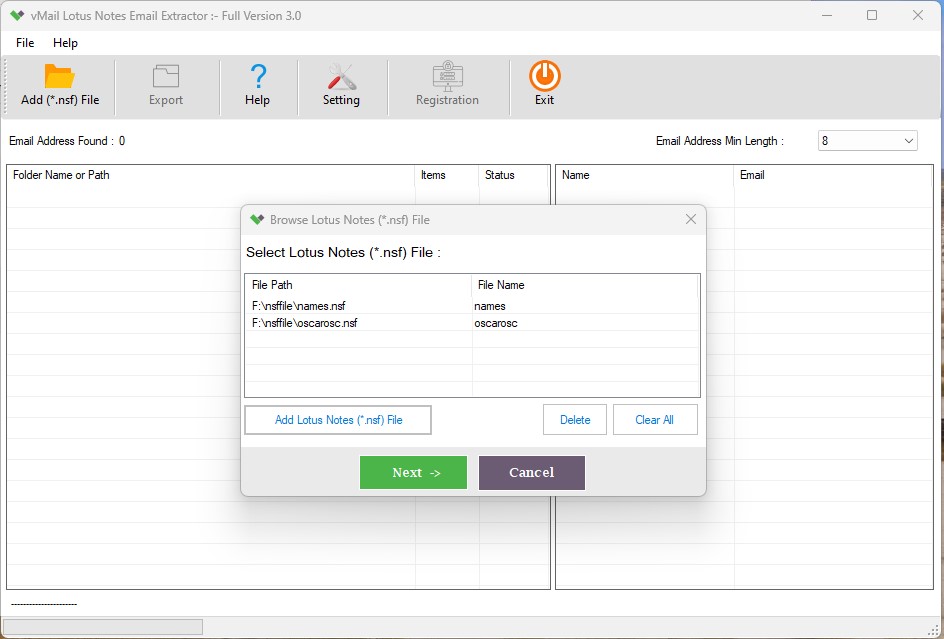Click the Items column header
The image size is (944, 639).
pos(447,175)
